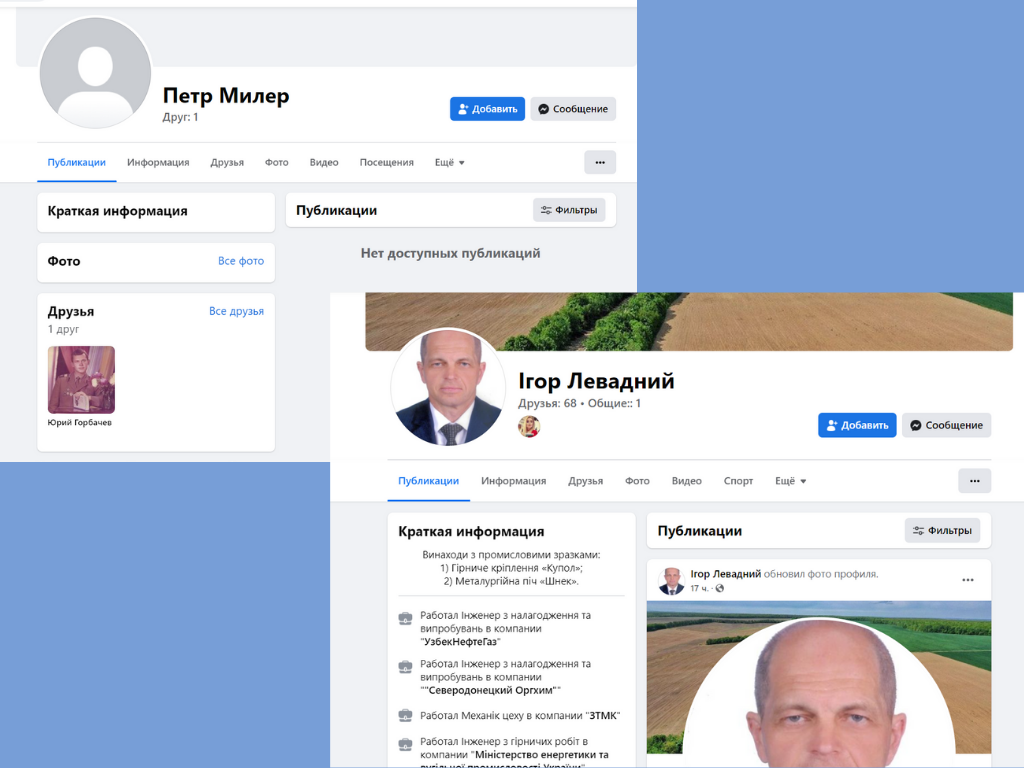1024x768 pixels.
Task: Send a message to Ігор Левадний
Action: [946, 425]
